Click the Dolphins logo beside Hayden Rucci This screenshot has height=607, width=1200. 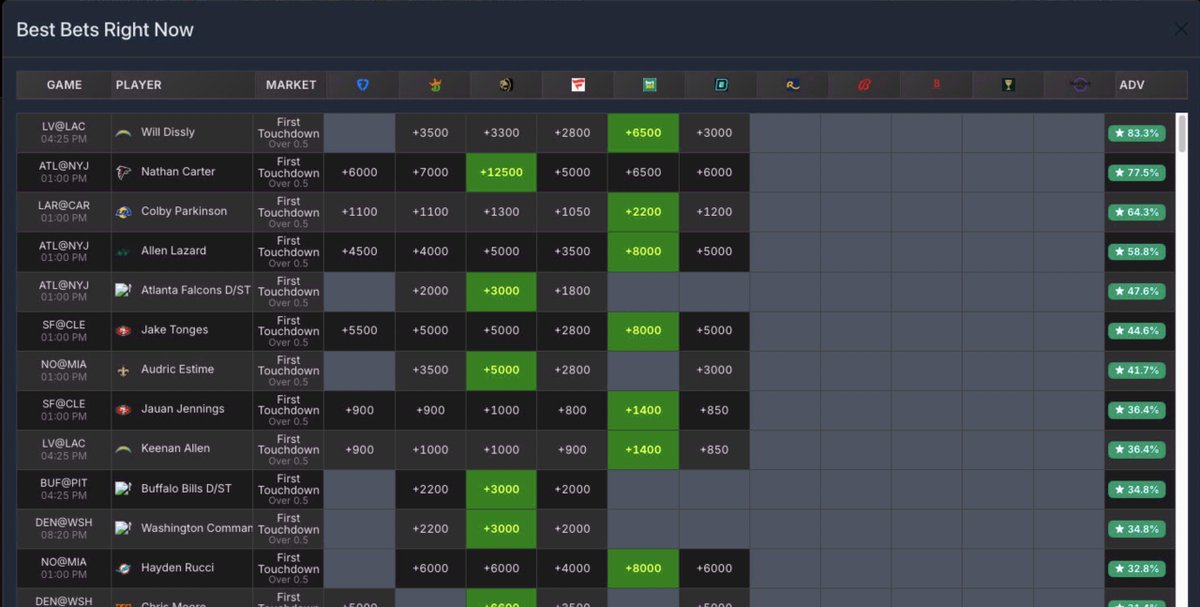point(124,568)
